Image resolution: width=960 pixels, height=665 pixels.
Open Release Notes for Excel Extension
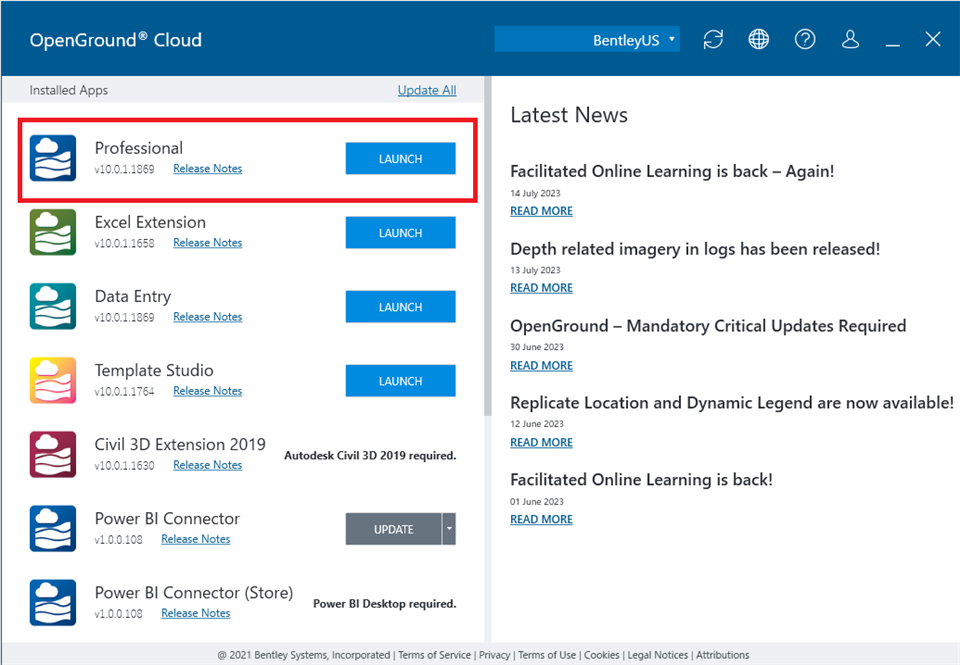(x=208, y=242)
